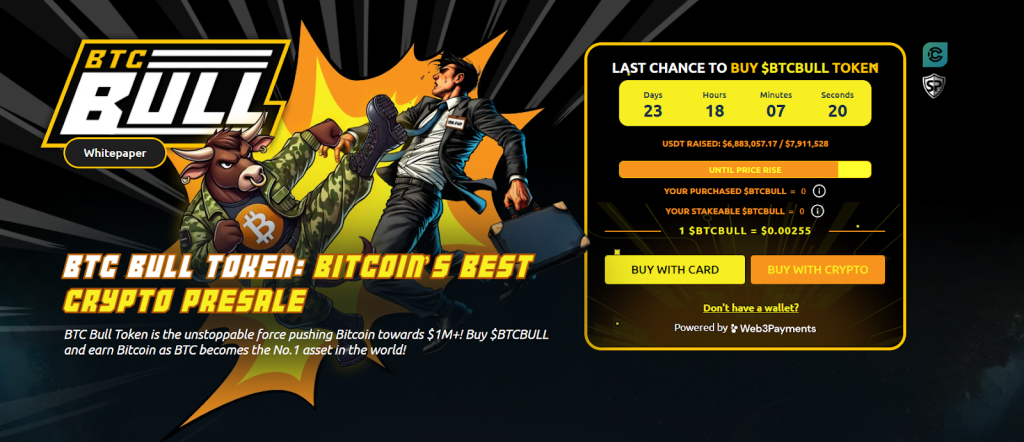The height and width of the screenshot is (442, 1024).
Task: Click the SolidProof shield badge icon
Action: [935, 87]
